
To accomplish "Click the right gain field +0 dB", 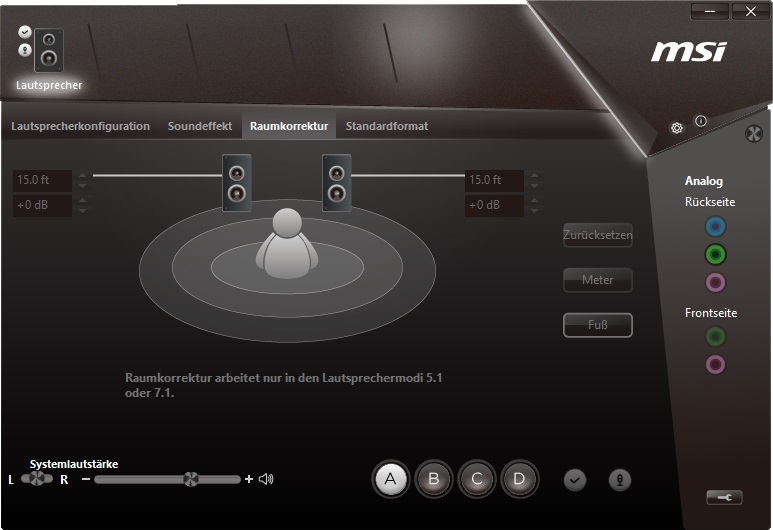I will [494, 205].
